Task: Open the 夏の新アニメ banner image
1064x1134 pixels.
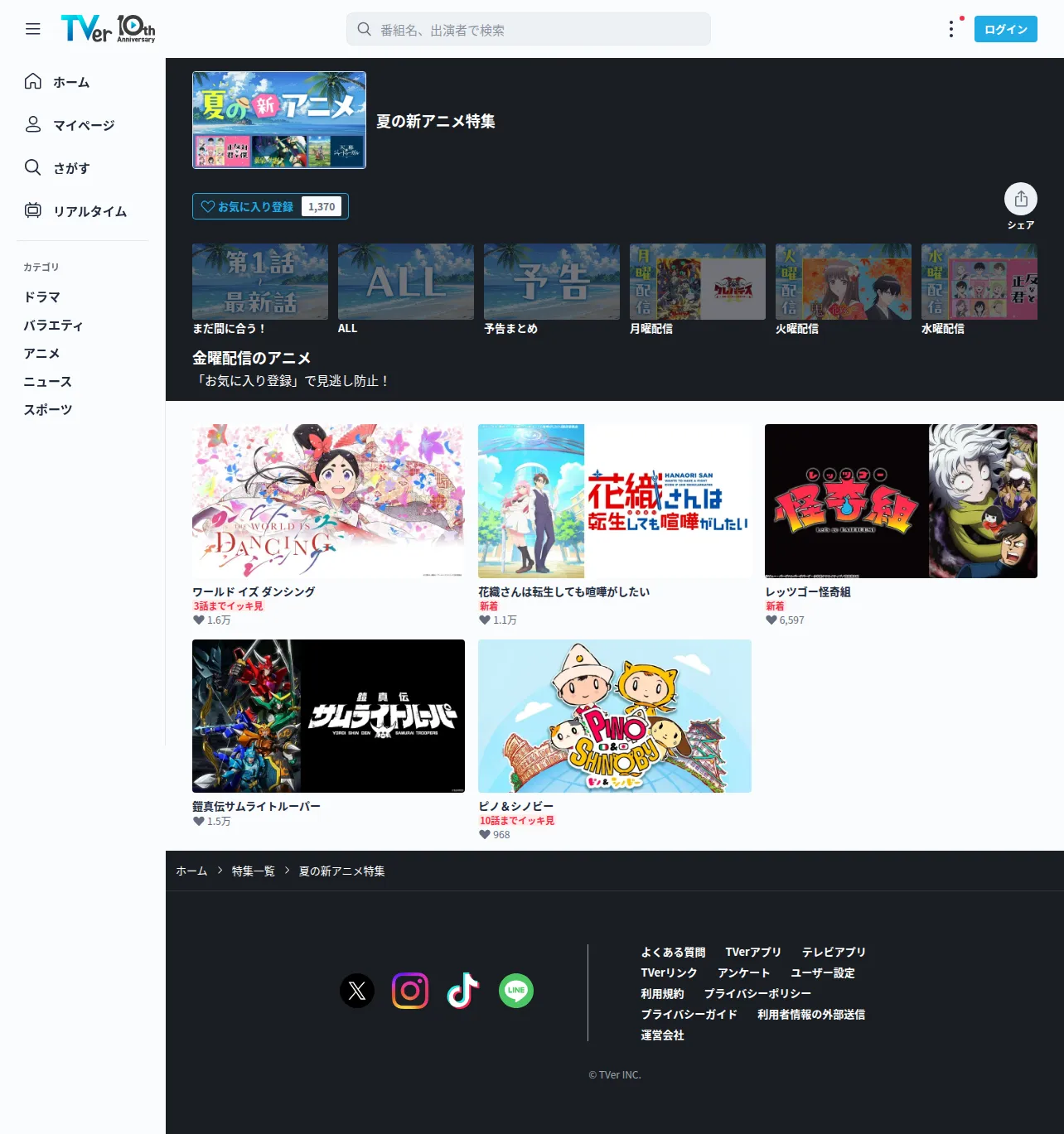Action: 279,120
